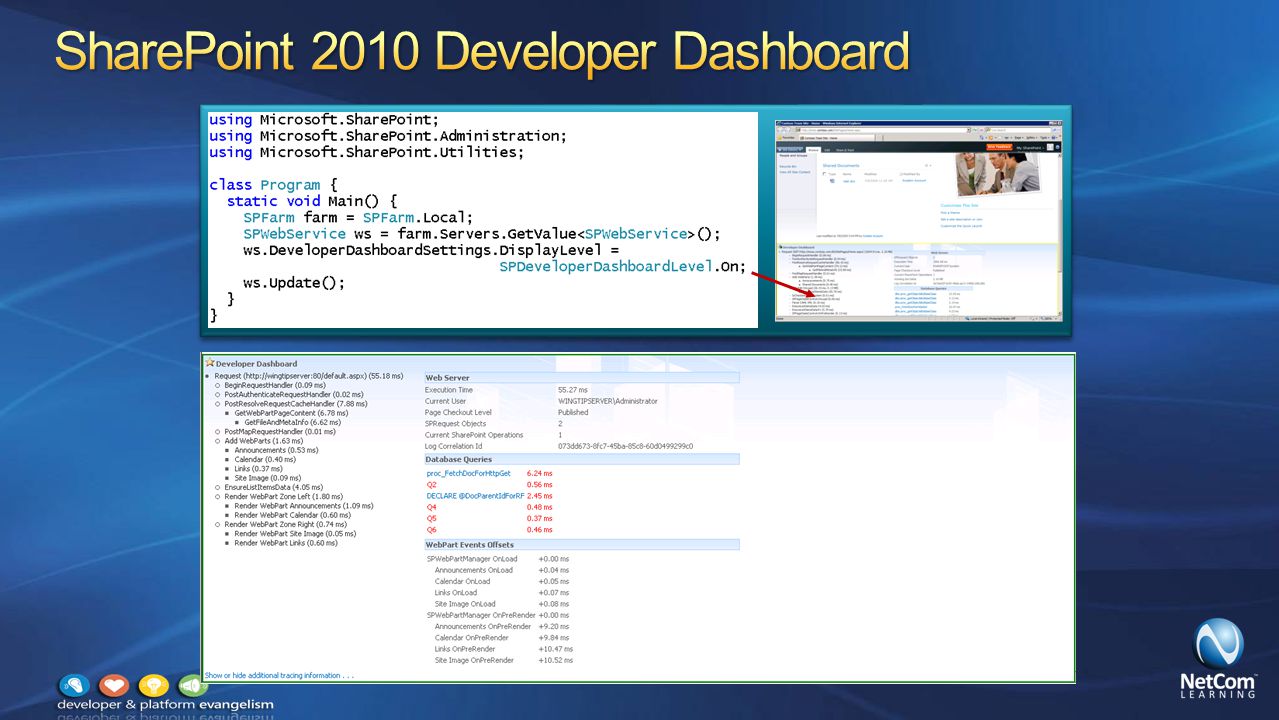Viewport: 1279px width, 720px height.
Task: Select Render WebPart Site Image (0.05 ms)
Action: pyautogui.click(x=295, y=534)
